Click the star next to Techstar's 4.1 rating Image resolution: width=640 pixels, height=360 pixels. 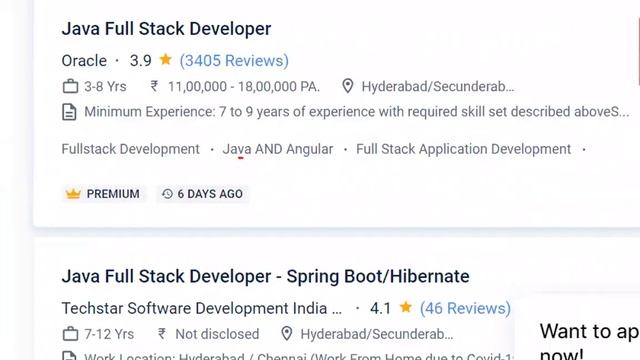pyautogui.click(x=406, y=307)
